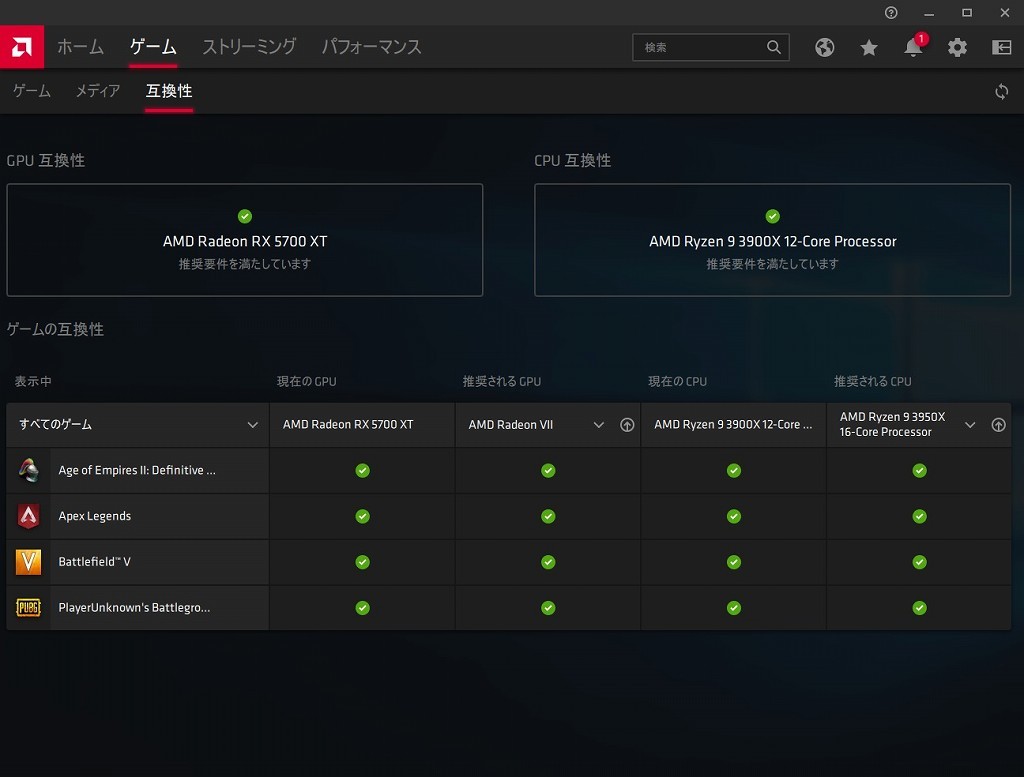Open the help question mark icon
Screen dimensions: 1024x777
click(891, 12)
